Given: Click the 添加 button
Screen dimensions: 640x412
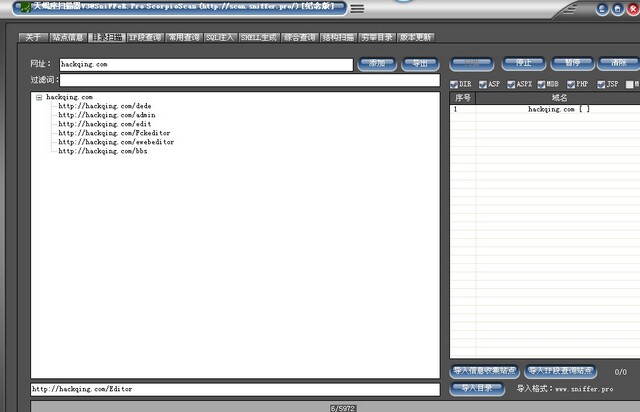Looking at the screenshot, I should coord(376,63).
